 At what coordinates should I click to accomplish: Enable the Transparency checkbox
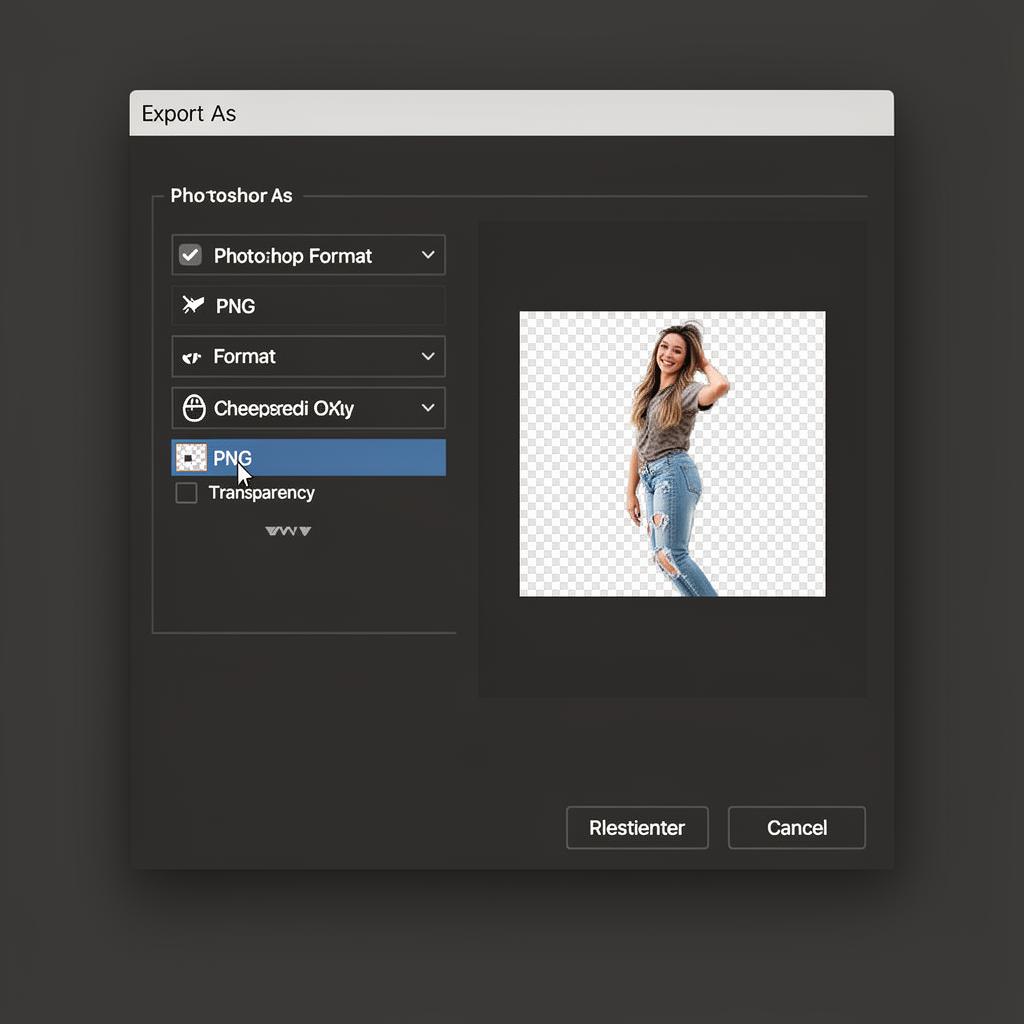click(186, 492)
